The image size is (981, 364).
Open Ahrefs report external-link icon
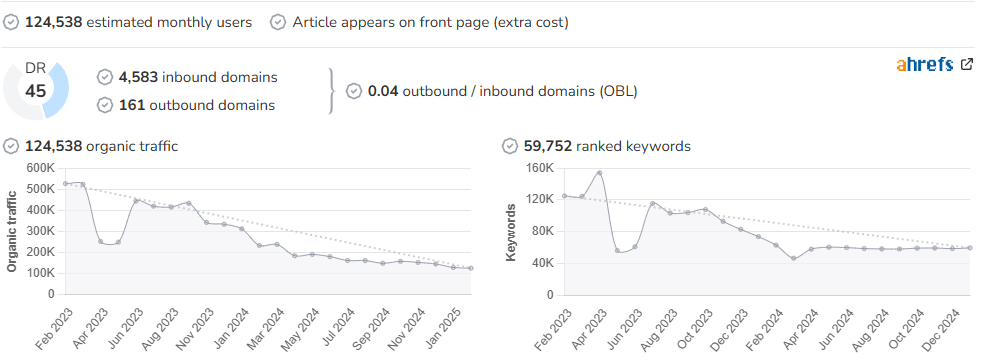[x=967, y=64]
